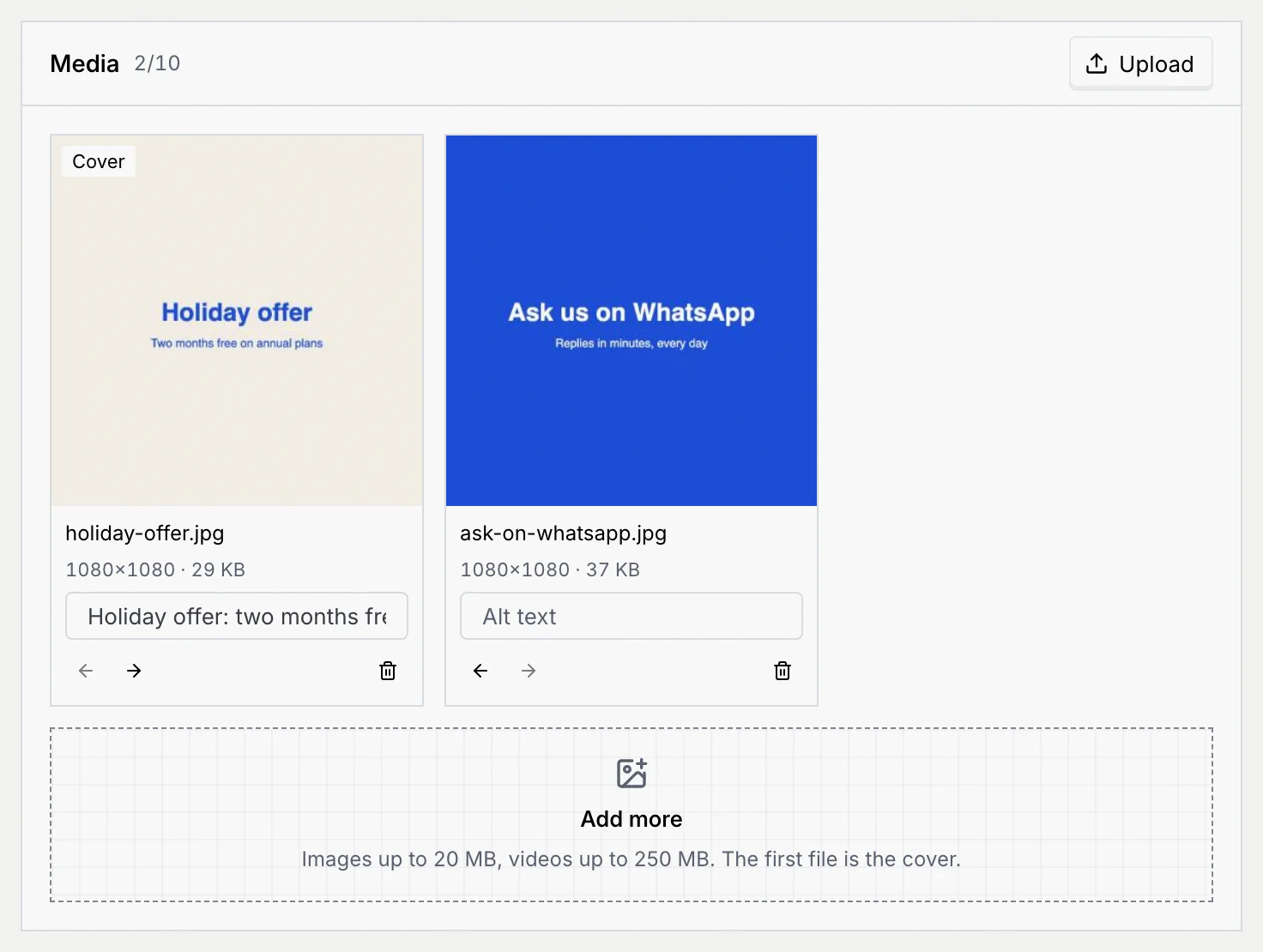Focus empty Alt text field of ask-on-whatsapp.jpg
Screen dimensions: 1263x952
pyautogui.click(x=631, y=616)
